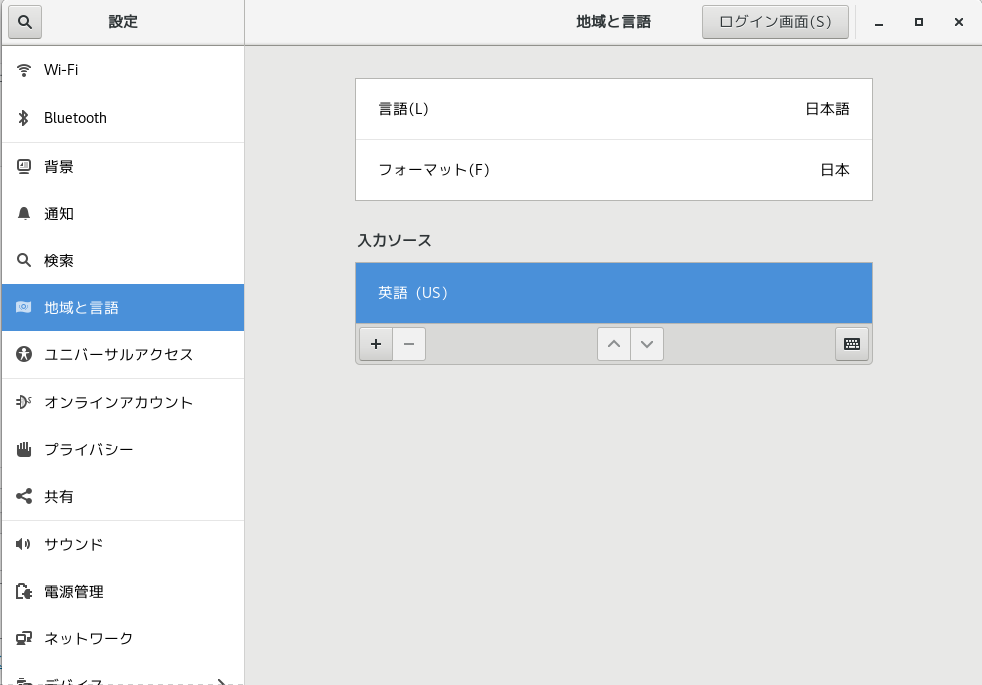
Task: Open 共有 sharing settings
Action: pos(123,497)
